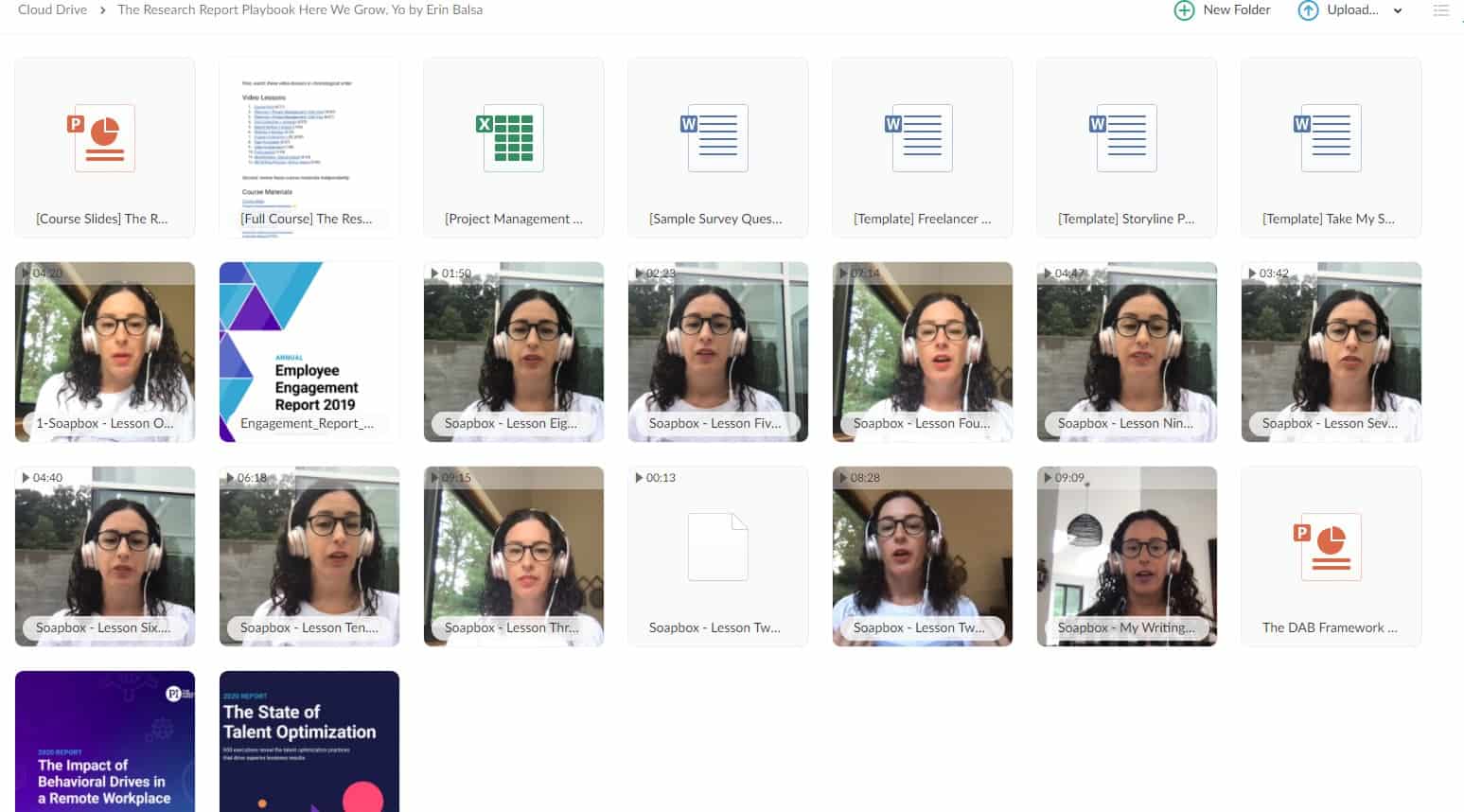This screenshot has width=1464, height=812.
Task: Play the Soapbox My Writing video
Action: pyautogui.click(x=1126, y=556)
